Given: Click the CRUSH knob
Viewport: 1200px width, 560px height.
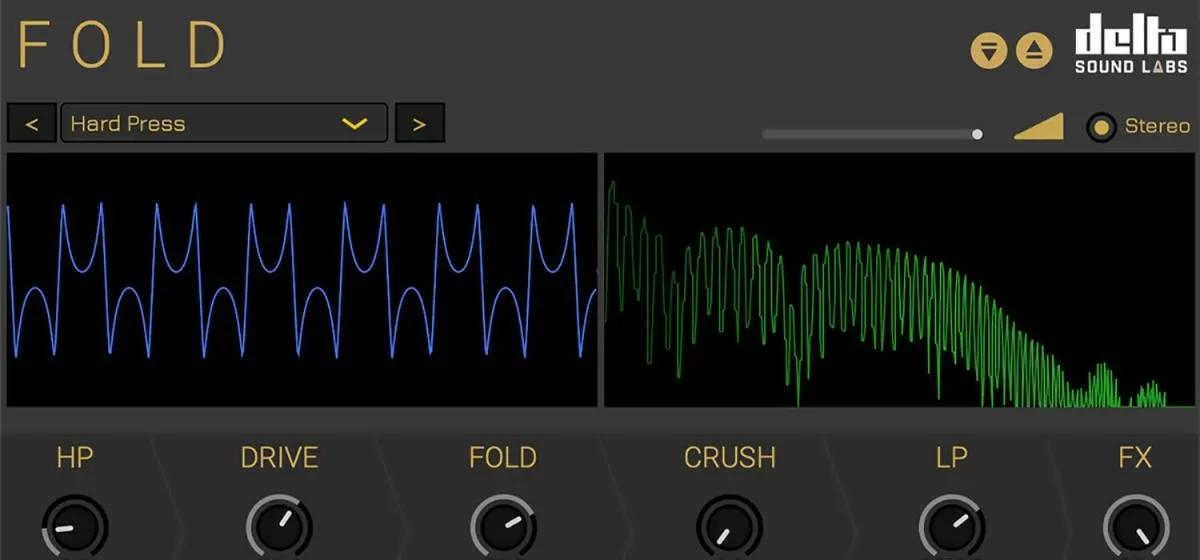Looking at the screenshot, I should point(729,528).
